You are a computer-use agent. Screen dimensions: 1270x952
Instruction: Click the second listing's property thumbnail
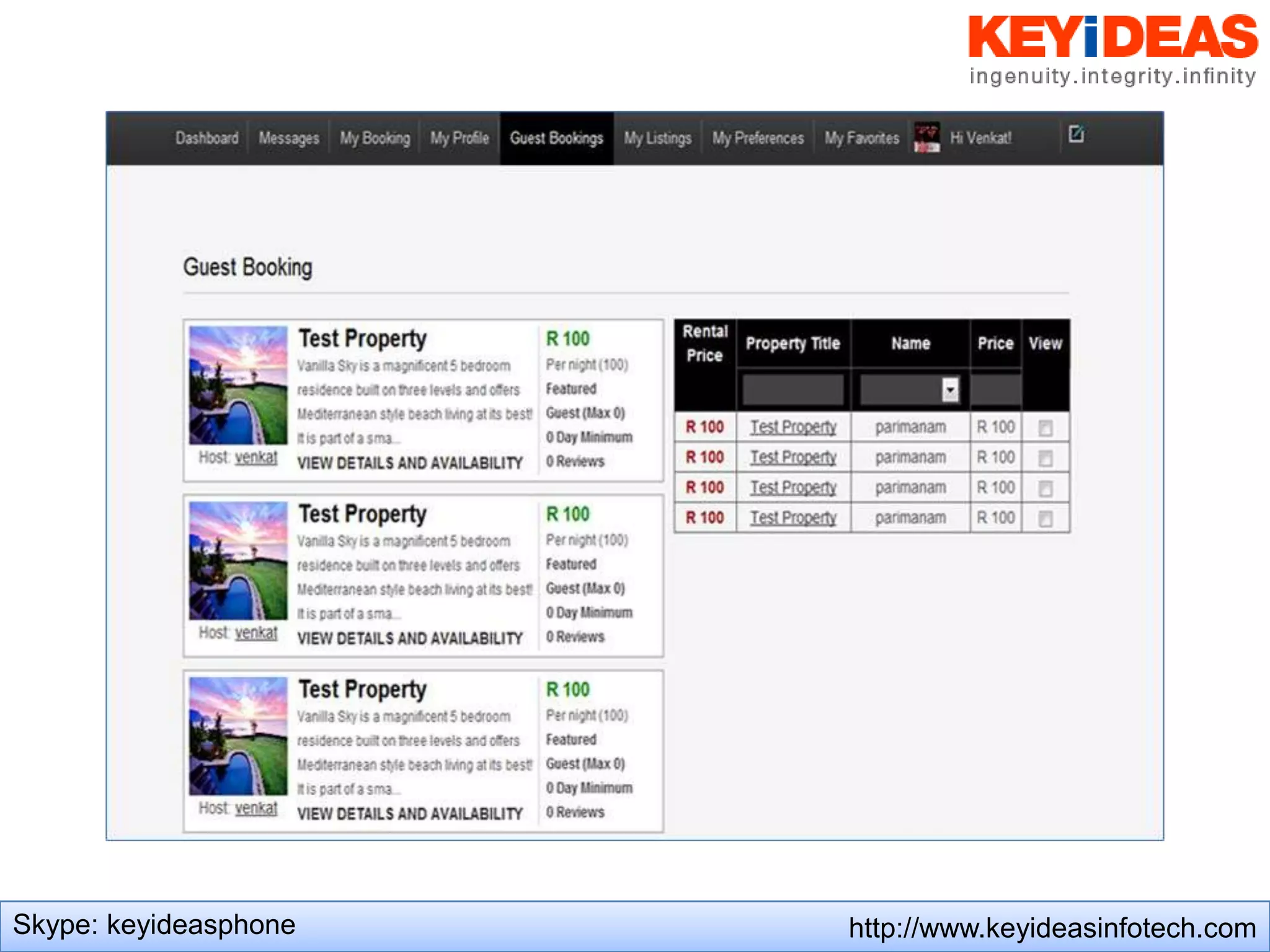[x=238, y=560]
